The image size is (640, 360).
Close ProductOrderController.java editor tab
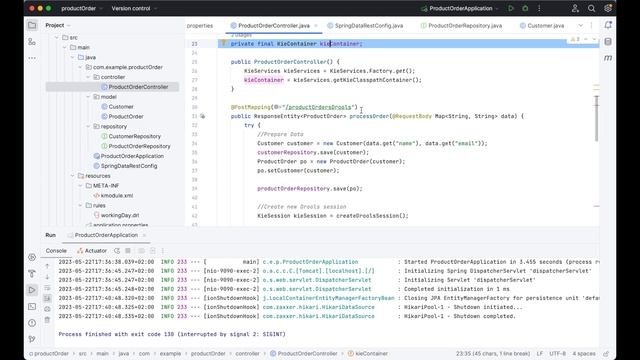[x=316, y=26]
